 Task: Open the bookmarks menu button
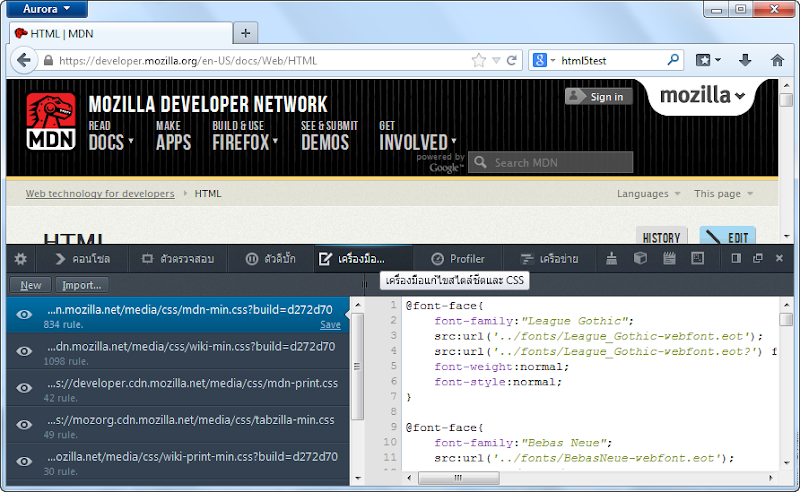tap(708, 60)
